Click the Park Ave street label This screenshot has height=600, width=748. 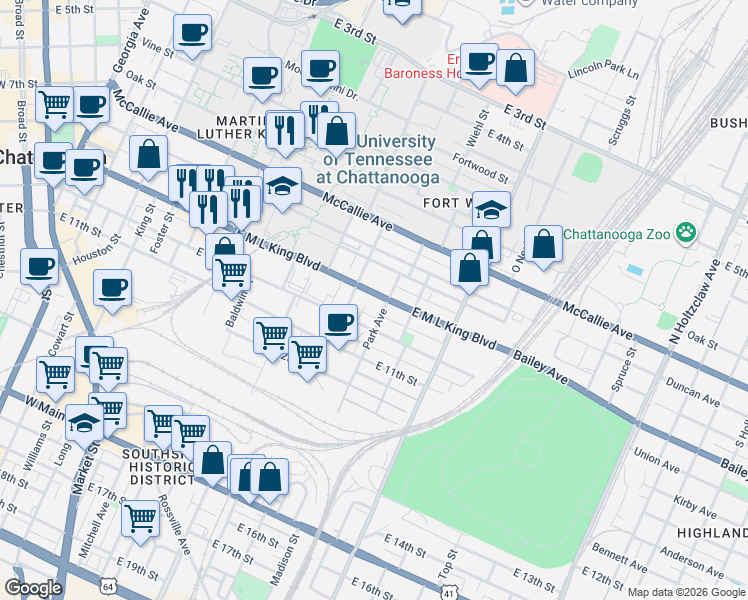[x=375, y=329]
